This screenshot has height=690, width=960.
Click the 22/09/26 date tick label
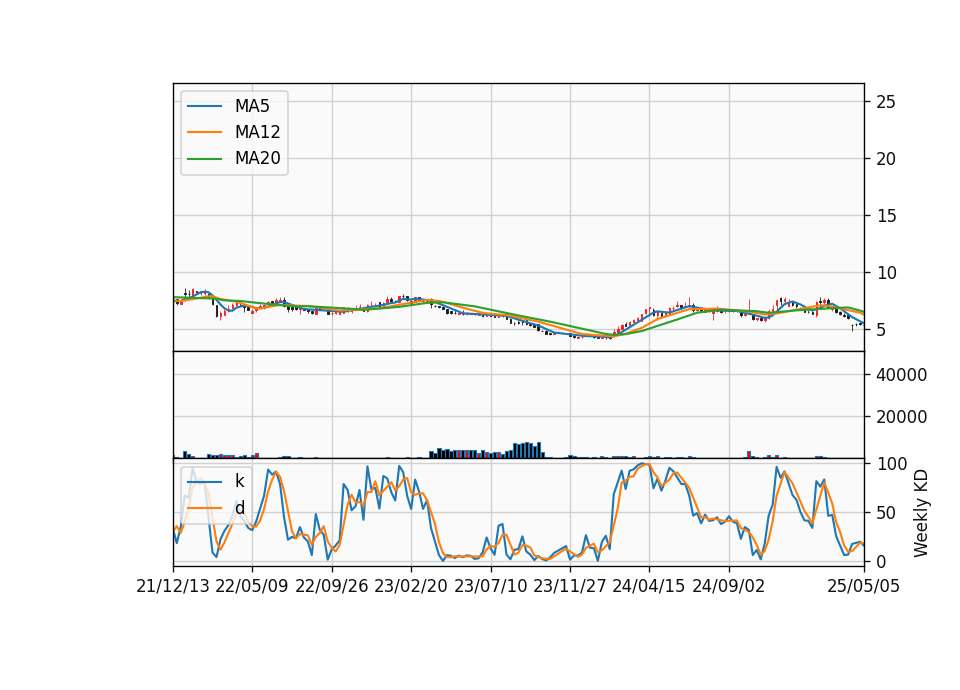click(x=332, y=586)
